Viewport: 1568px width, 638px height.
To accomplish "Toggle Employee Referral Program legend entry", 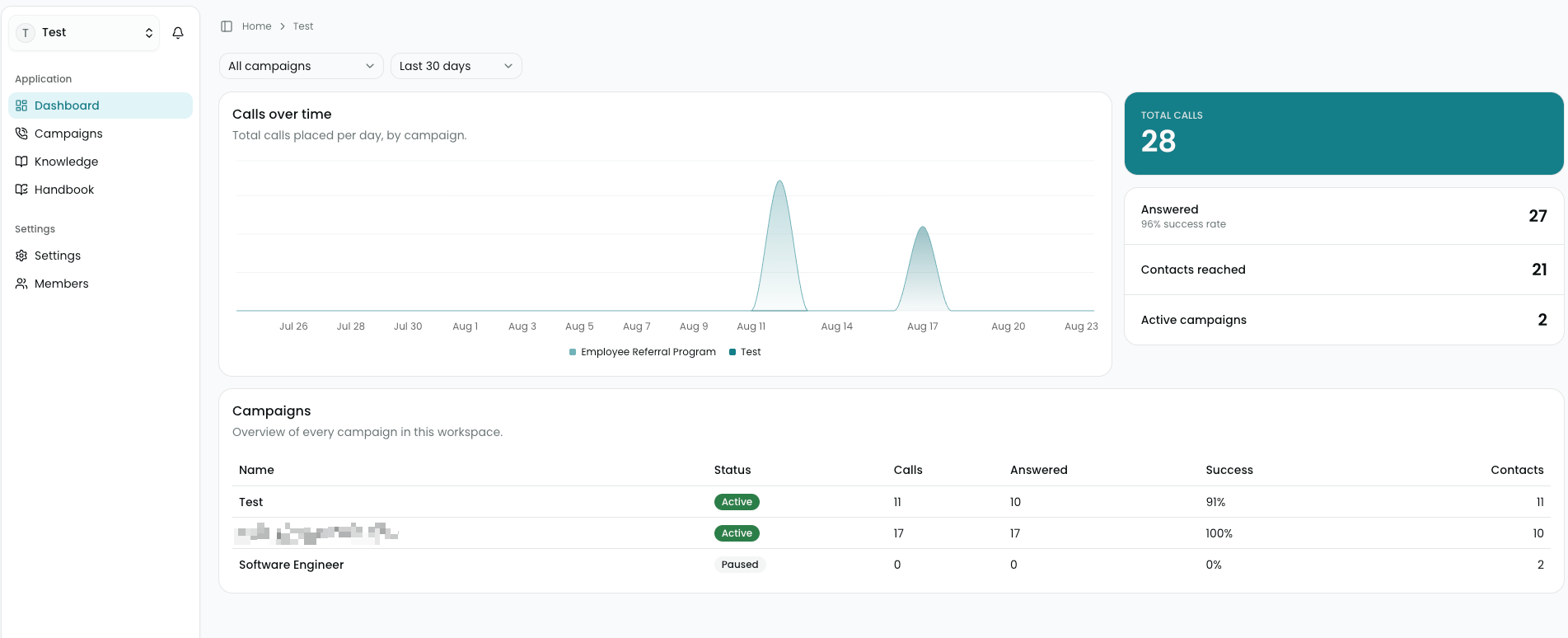I will coord(643,352).
